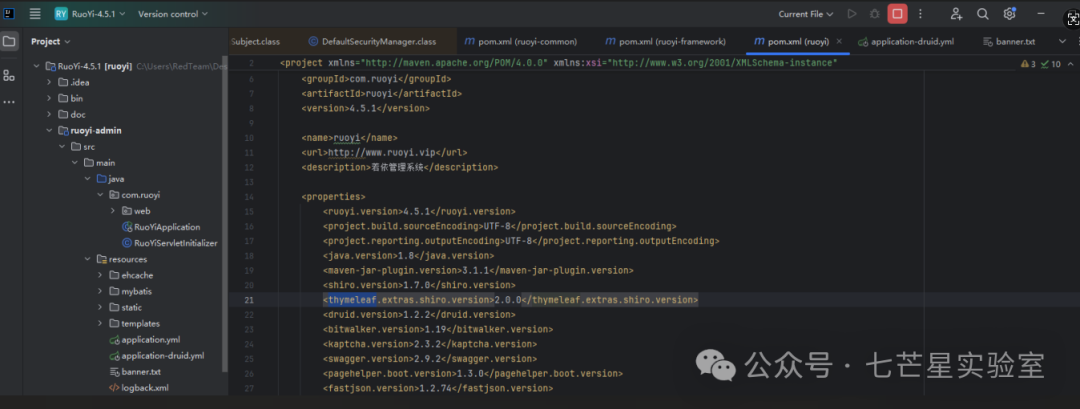Collapse the src folder

point(62,147)
